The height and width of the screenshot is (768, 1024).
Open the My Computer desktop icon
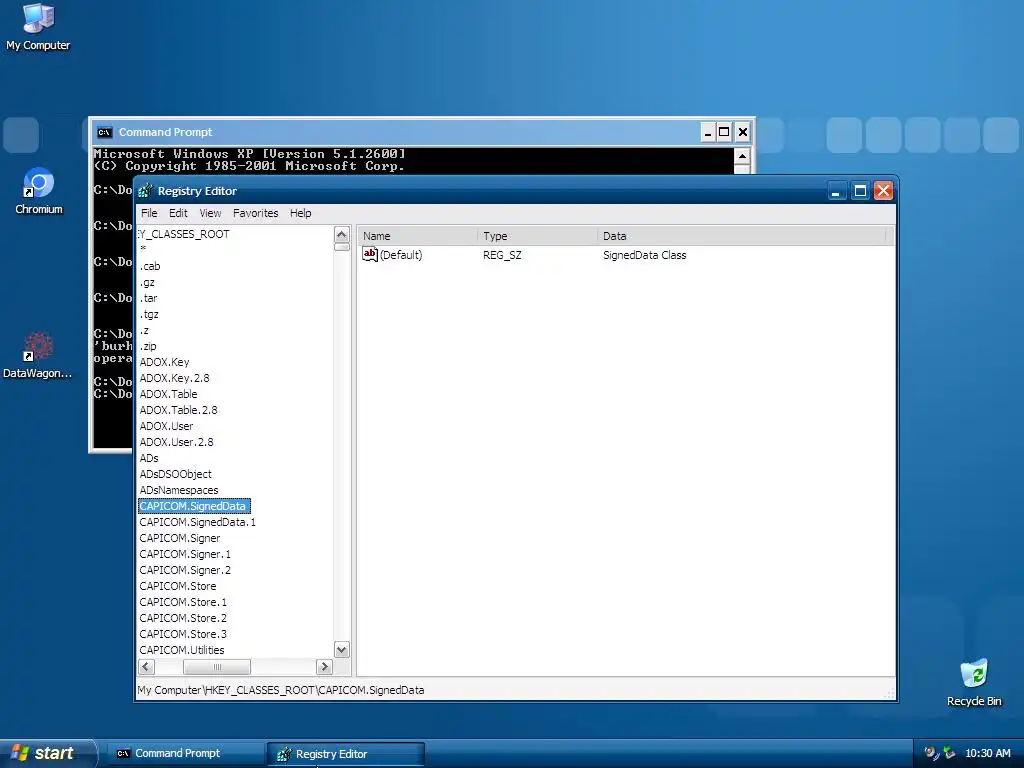point(38,26)
